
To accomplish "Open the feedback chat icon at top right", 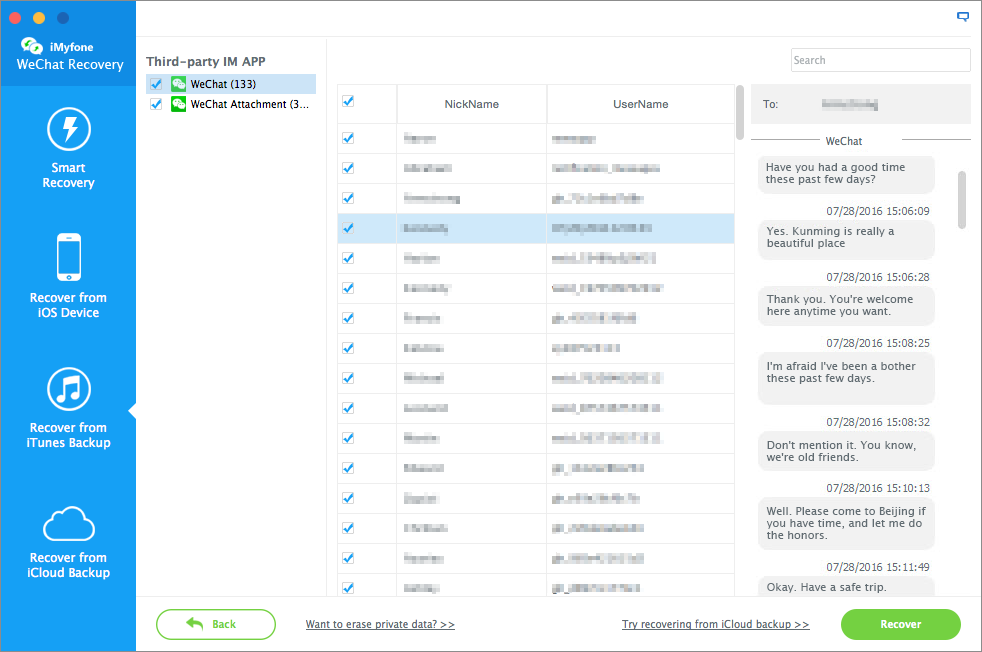I will click(x=963, y=17).
